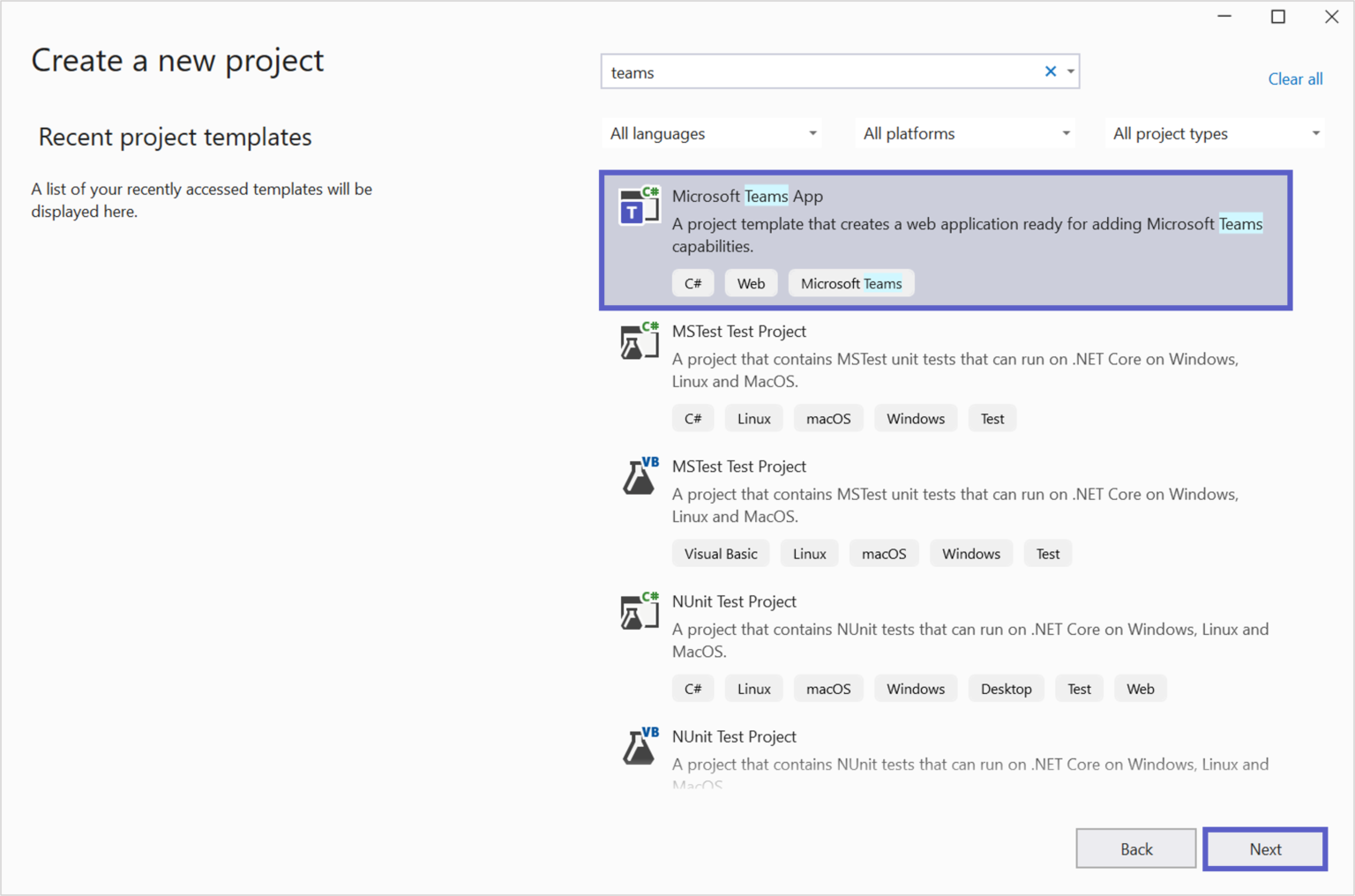
Task: Click the Back button
Action: 1135,848
